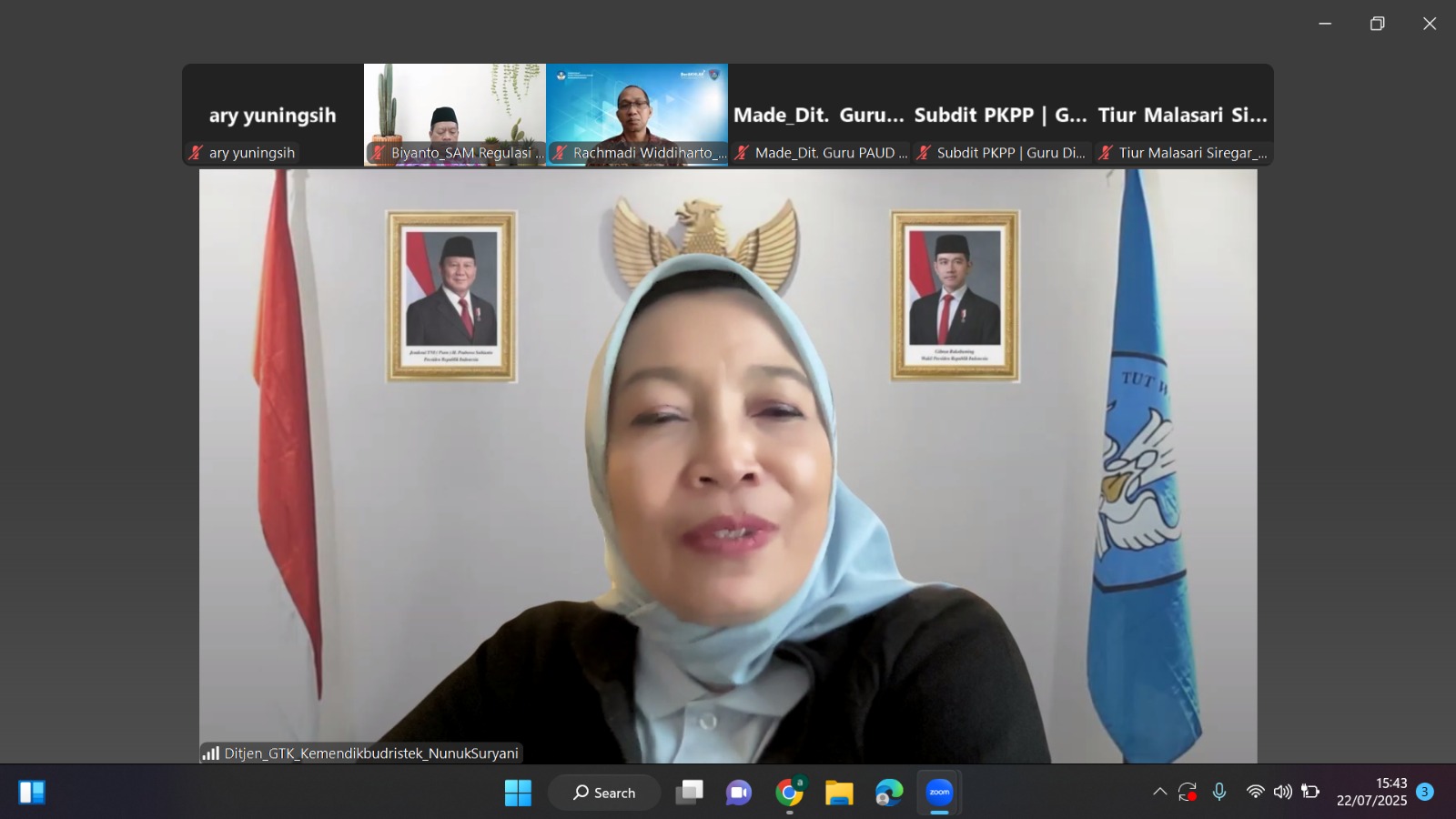The image size is (1456, 819).
Task: Open the clock and date flyout
Action: tap(1371, 792)
